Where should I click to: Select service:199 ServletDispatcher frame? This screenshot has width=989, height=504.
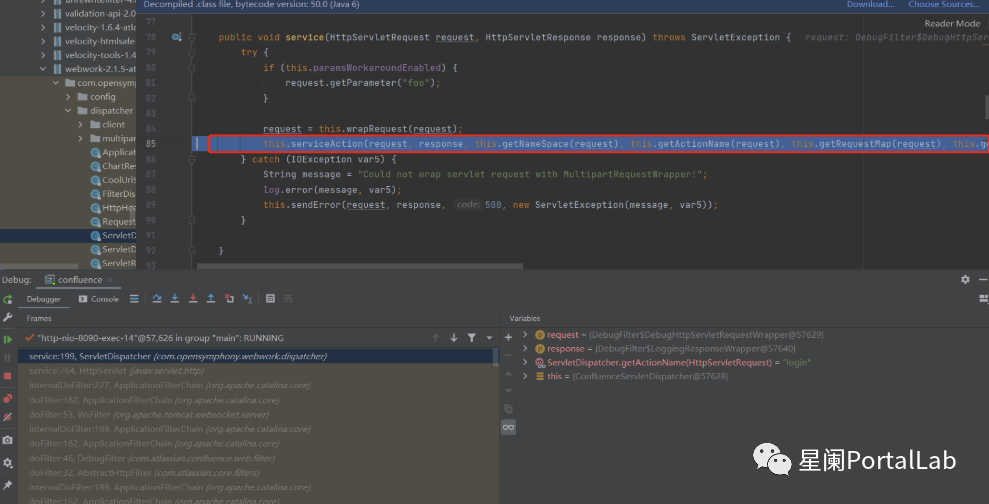click(257, 356)
